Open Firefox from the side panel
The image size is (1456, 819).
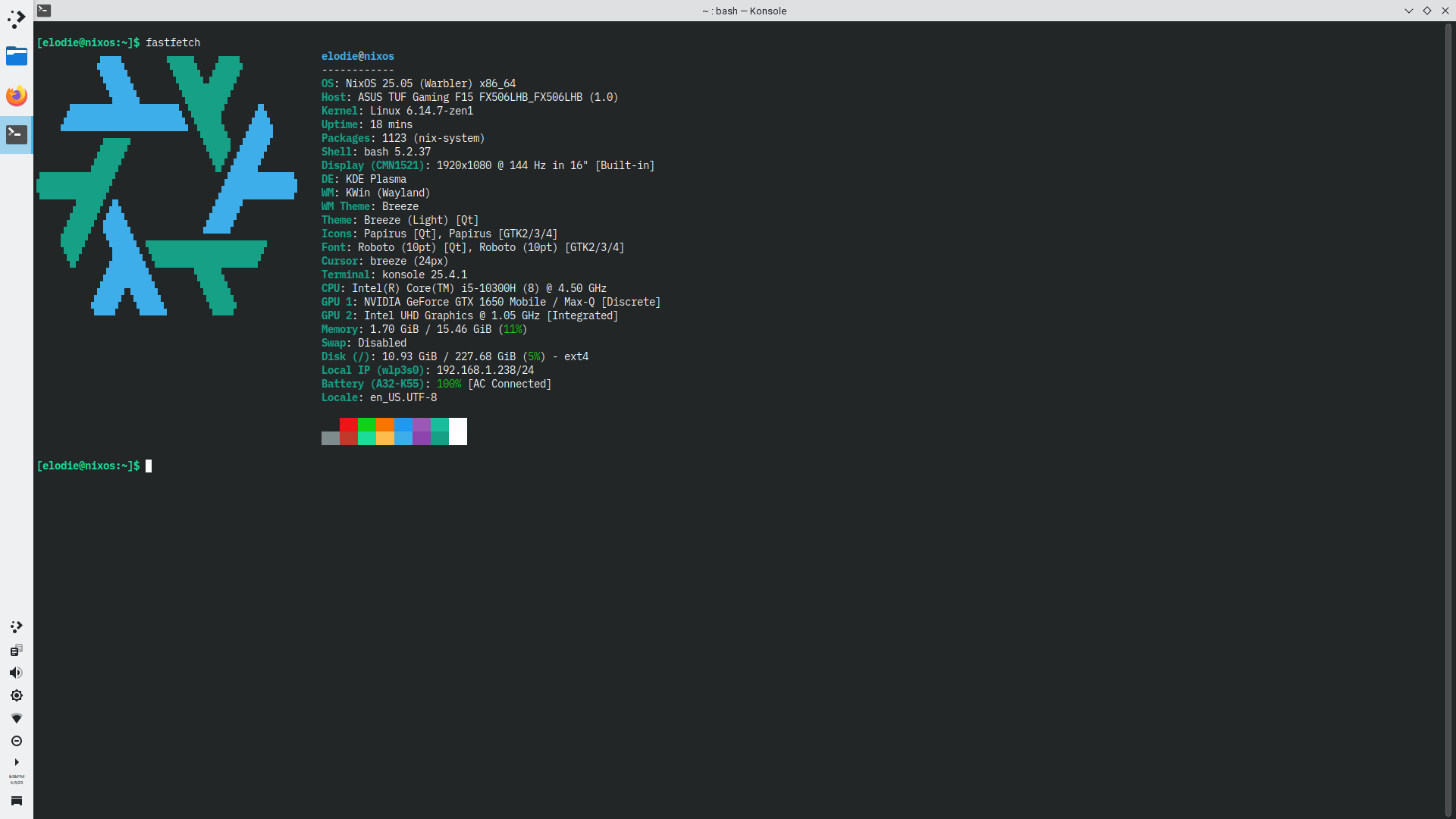pos(16,96)
